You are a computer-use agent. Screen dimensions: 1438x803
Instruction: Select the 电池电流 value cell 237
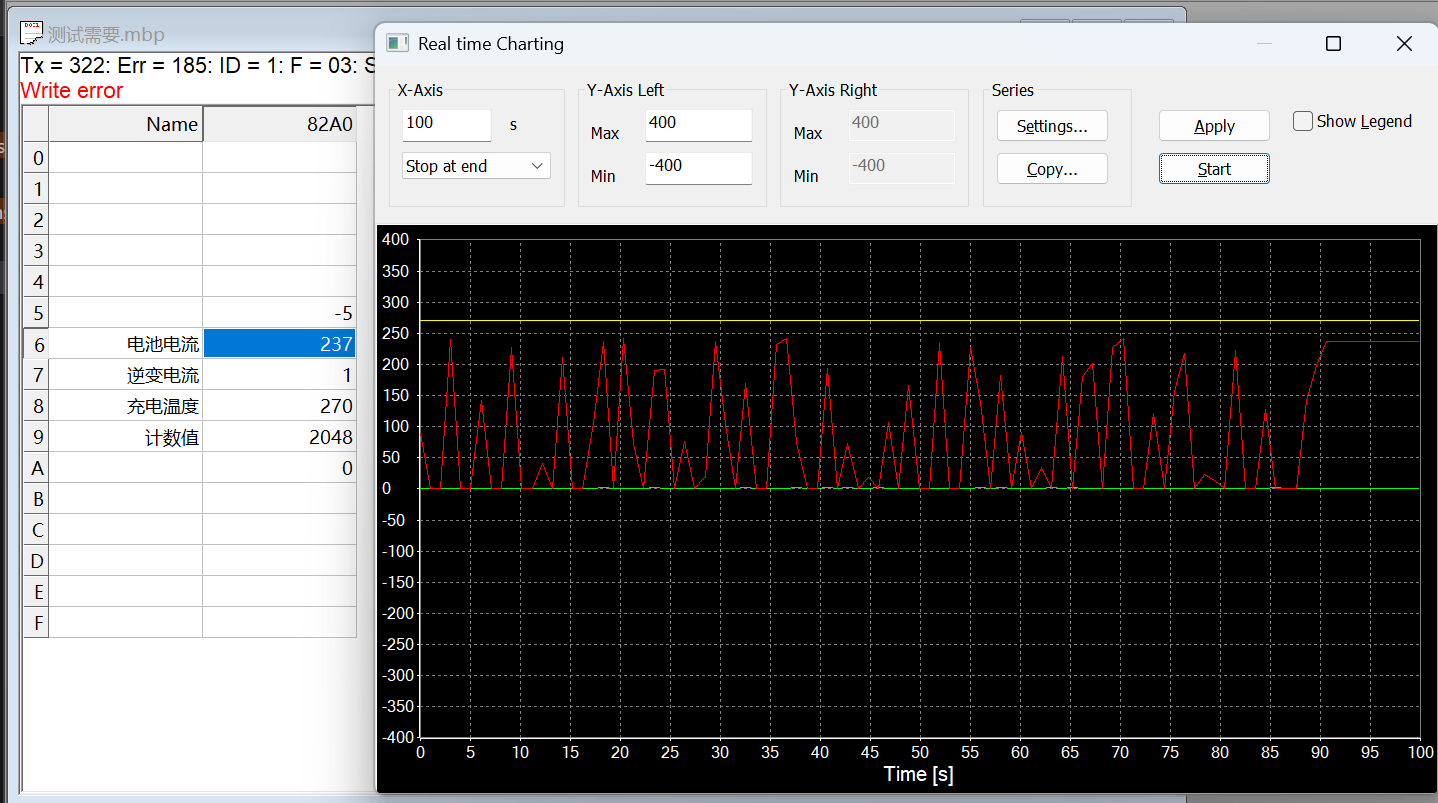(x=279, y=345)
